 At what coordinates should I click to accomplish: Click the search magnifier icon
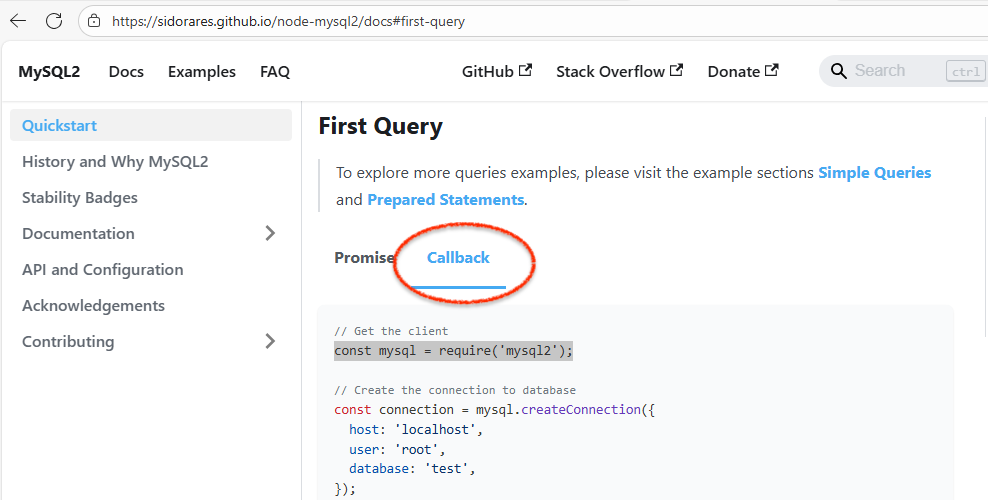pos(838,71)
